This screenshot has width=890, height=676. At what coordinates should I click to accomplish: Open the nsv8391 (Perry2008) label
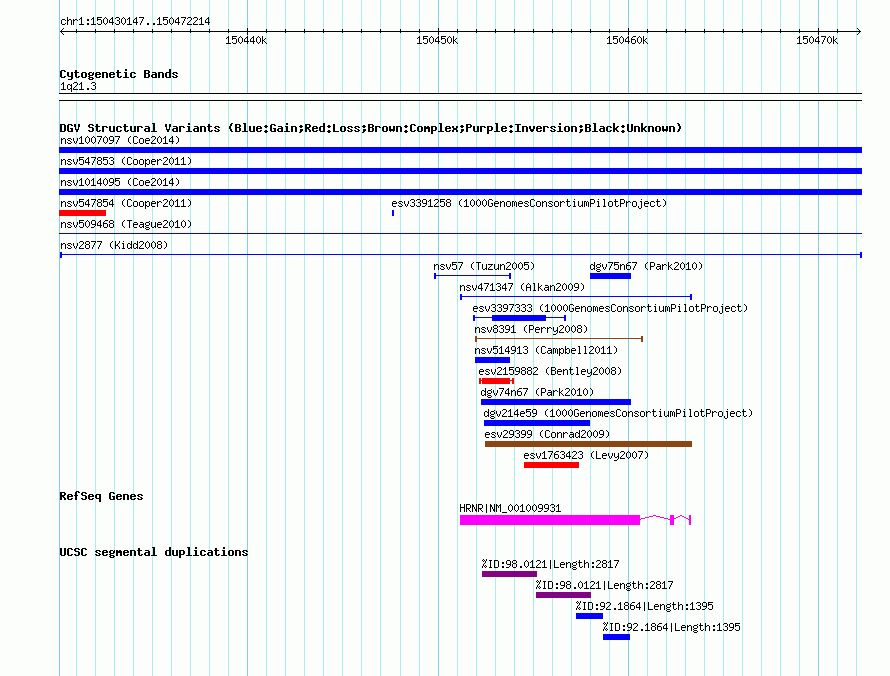point(531,329)
